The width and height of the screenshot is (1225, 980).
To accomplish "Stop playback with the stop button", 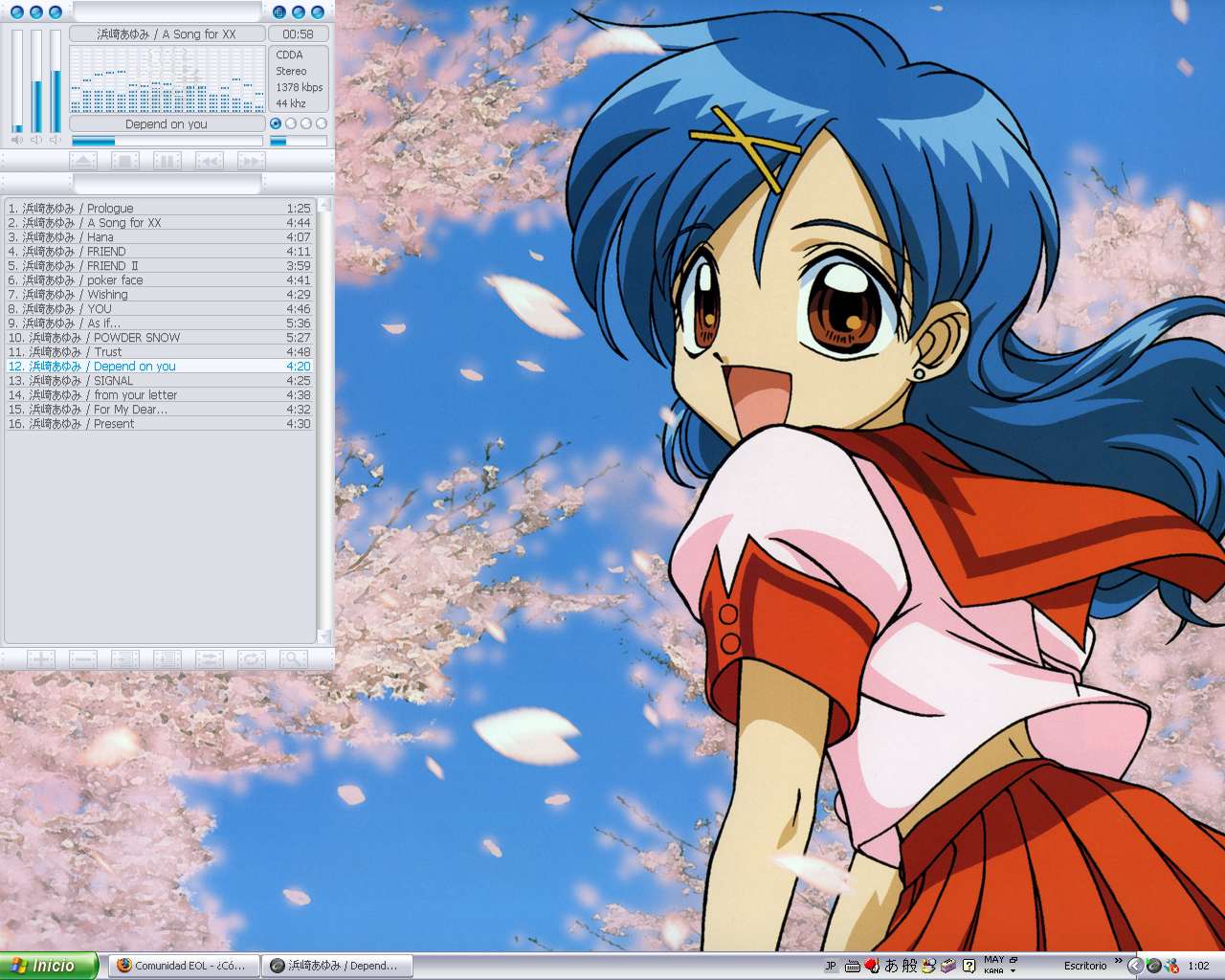I will (x=125, y=161).
